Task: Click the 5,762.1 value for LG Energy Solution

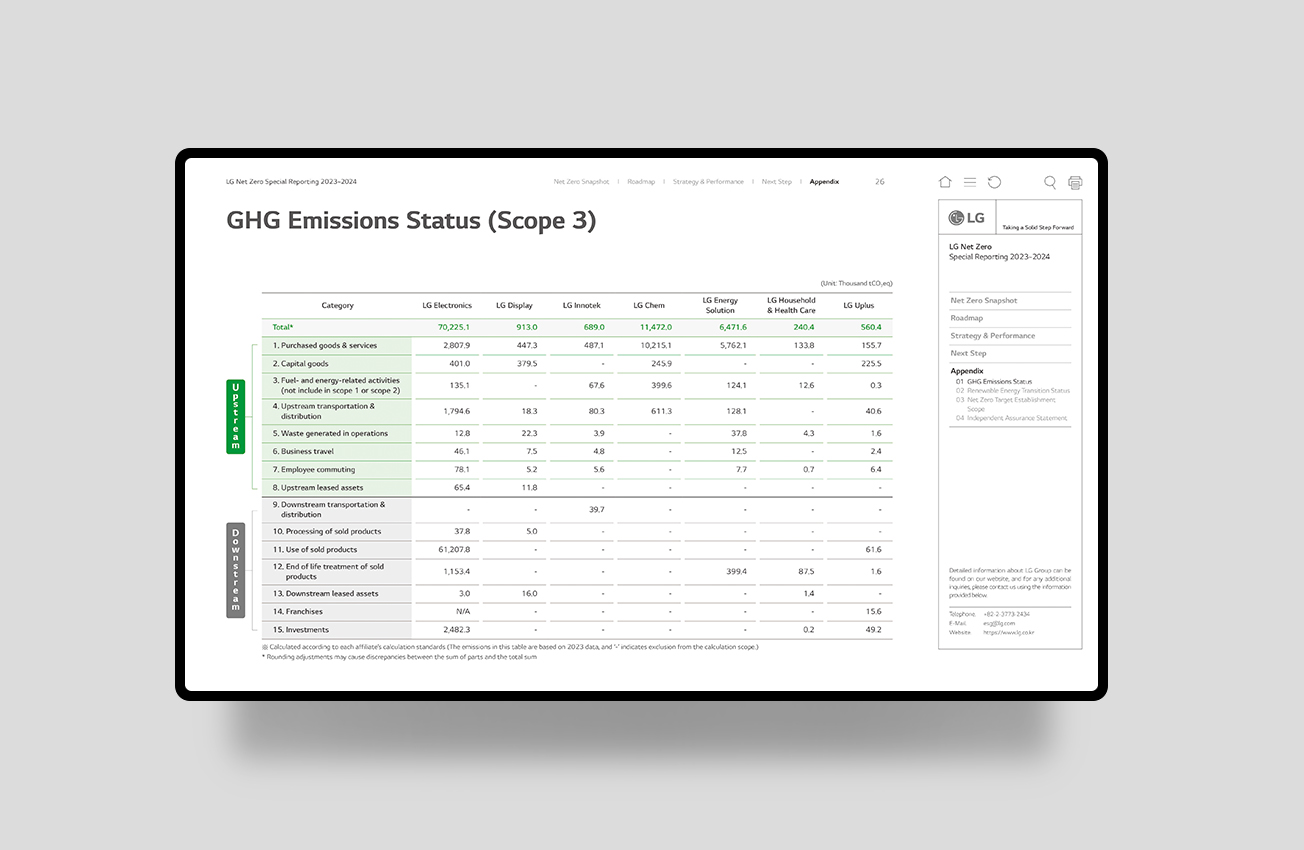Action: click(733, 345)
